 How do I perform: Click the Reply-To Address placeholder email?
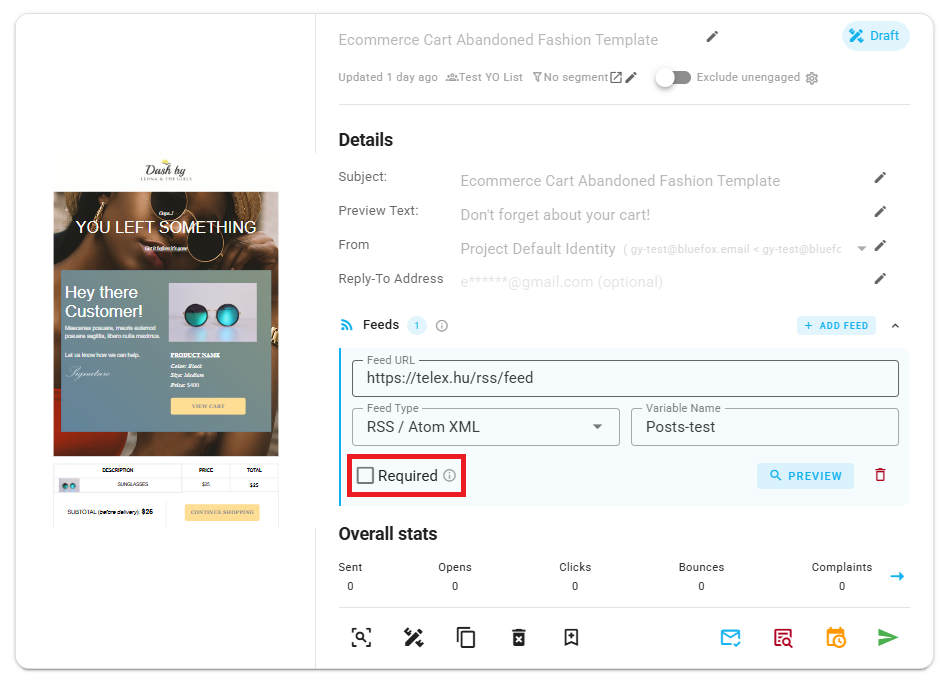[x=561, y=282]
